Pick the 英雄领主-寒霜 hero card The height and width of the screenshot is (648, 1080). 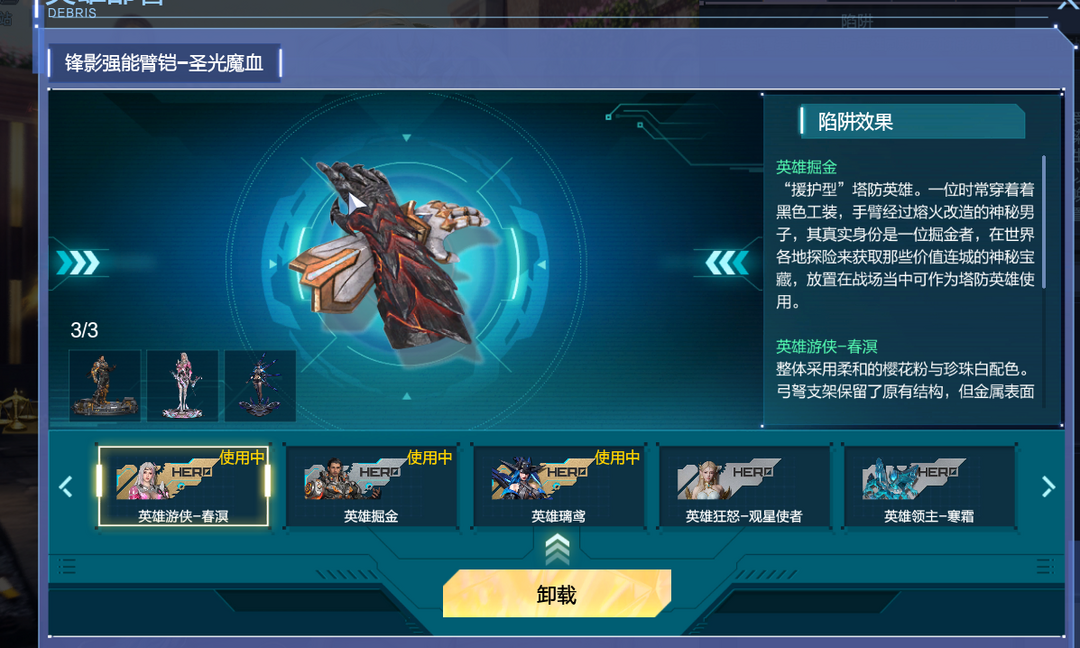click(929, 486)
